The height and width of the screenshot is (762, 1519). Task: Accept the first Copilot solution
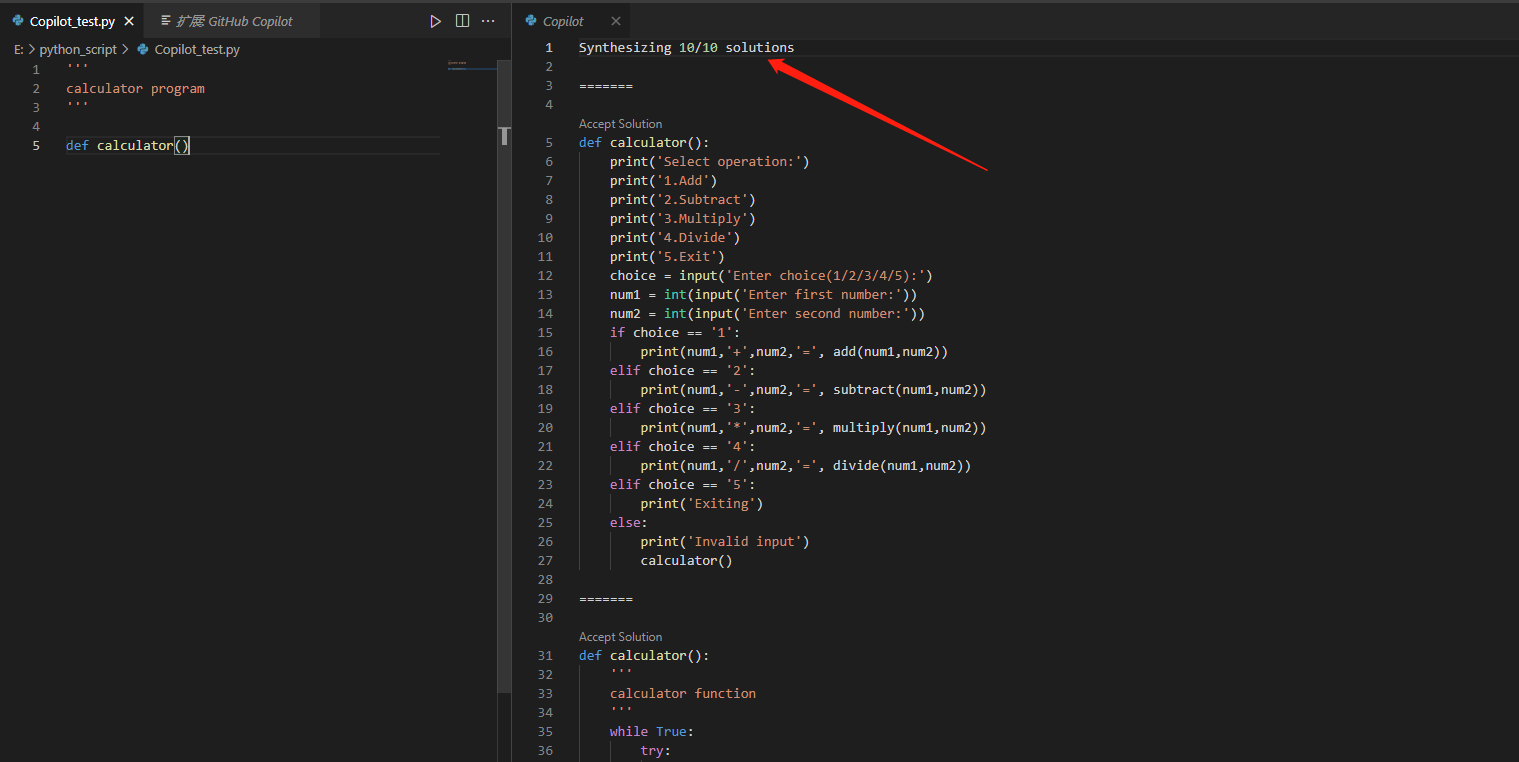(x=620, y=124)
